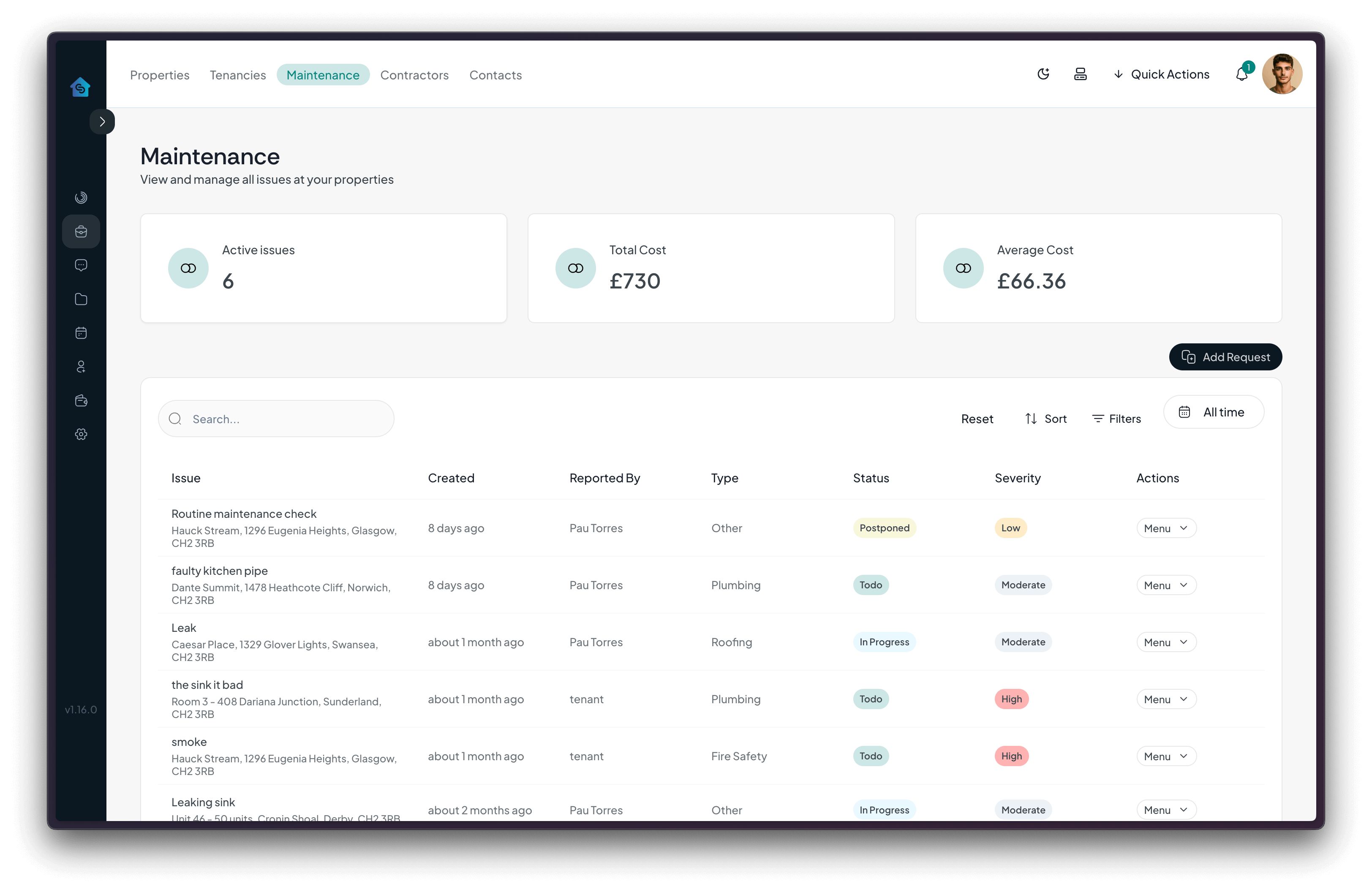Open the dashboard spinner icon in sidebar
Viewport: 1372px width, 892px height.
(81, 198)
